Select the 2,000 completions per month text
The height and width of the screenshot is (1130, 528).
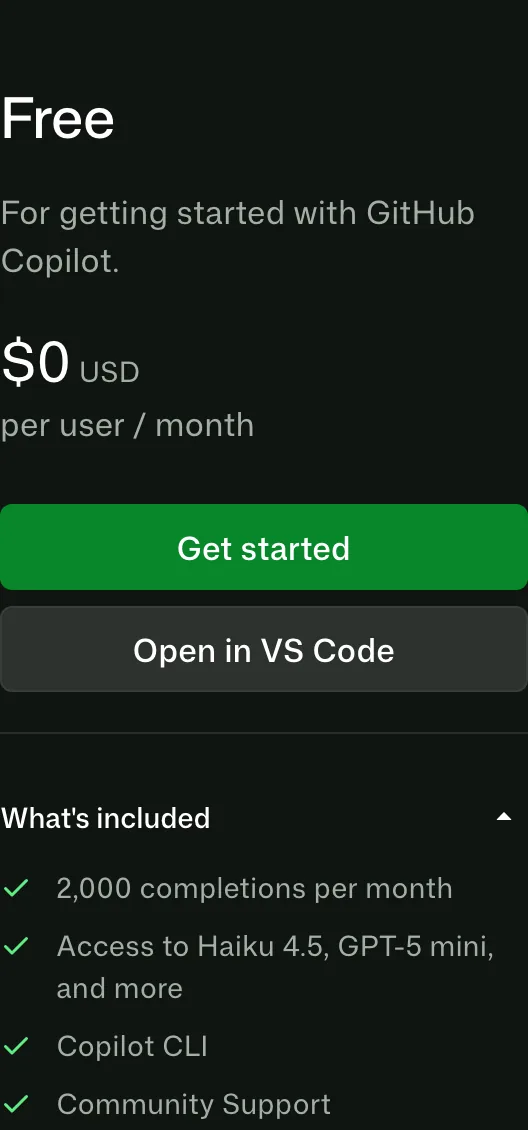[254, 888]
